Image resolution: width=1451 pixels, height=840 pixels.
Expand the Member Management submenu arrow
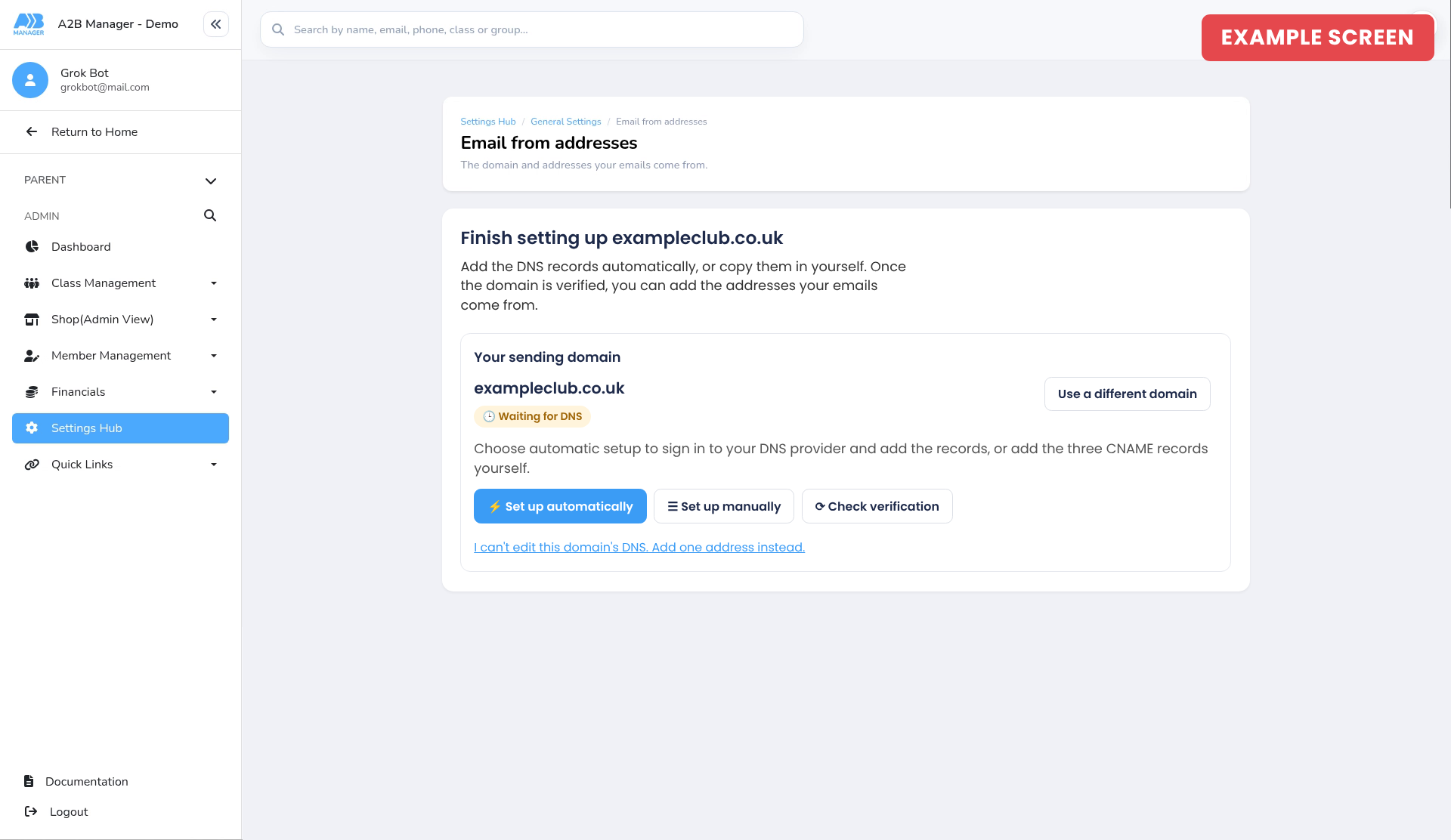coord(214,356)
